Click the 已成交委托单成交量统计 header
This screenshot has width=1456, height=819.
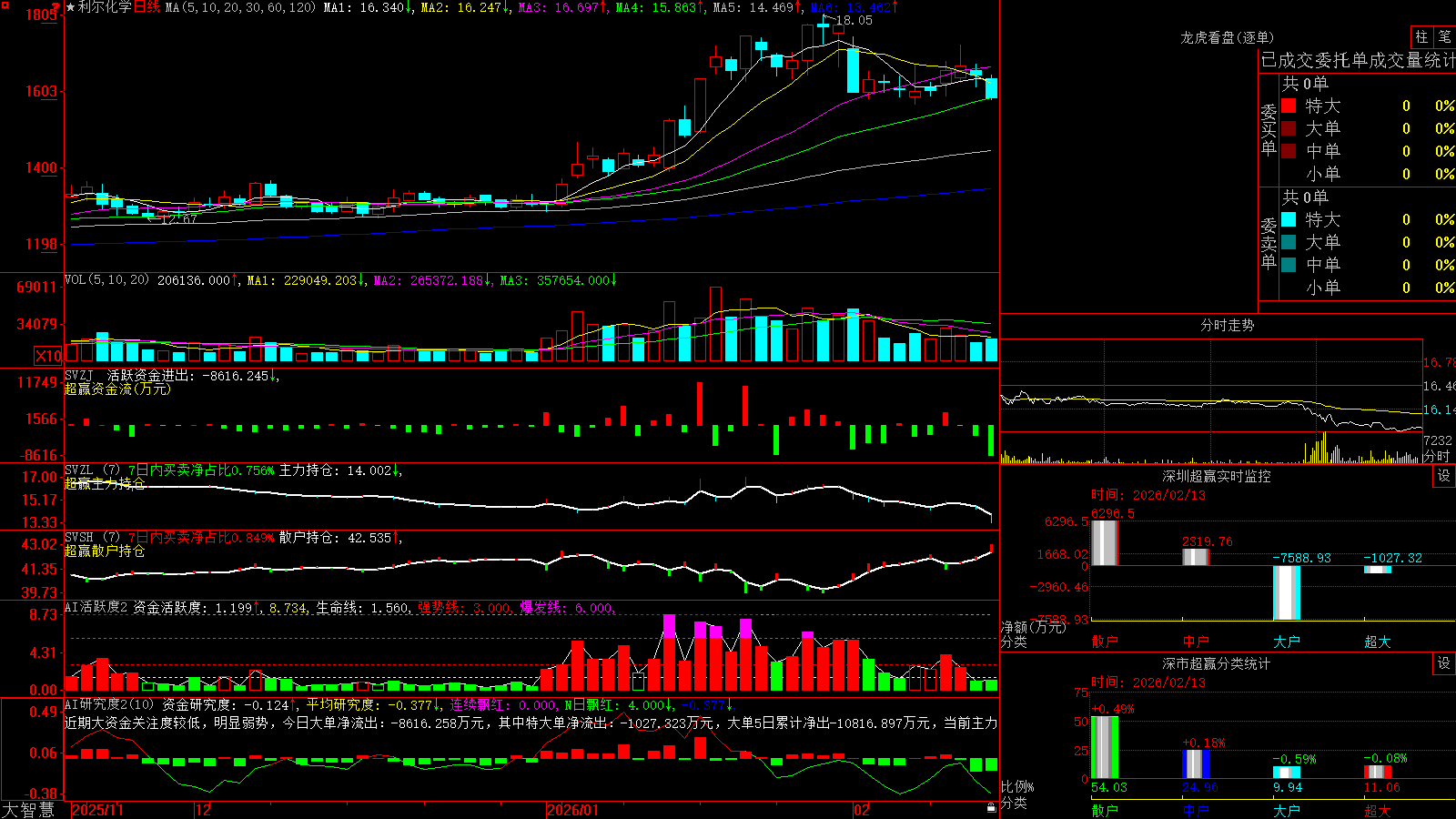point(1358,60)
